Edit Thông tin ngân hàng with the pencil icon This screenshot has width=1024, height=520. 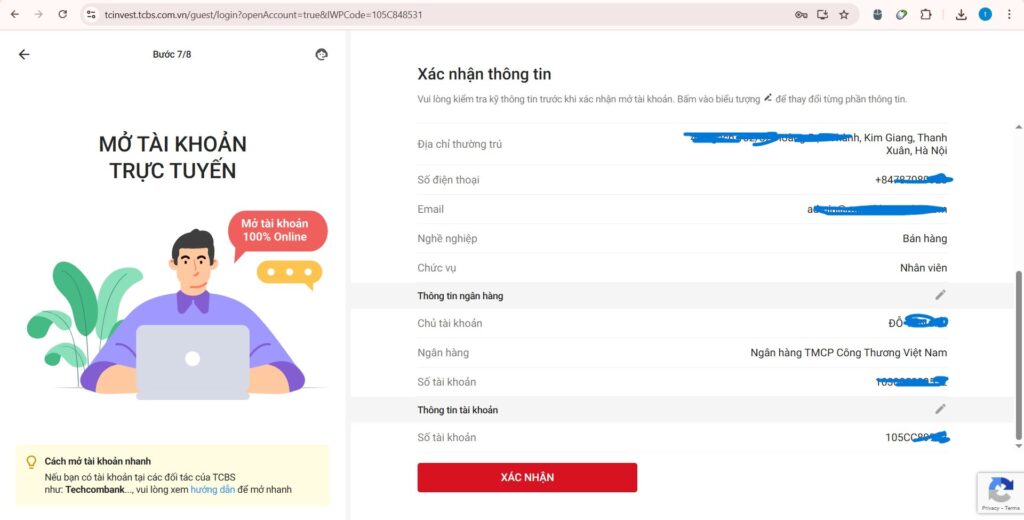940,295
